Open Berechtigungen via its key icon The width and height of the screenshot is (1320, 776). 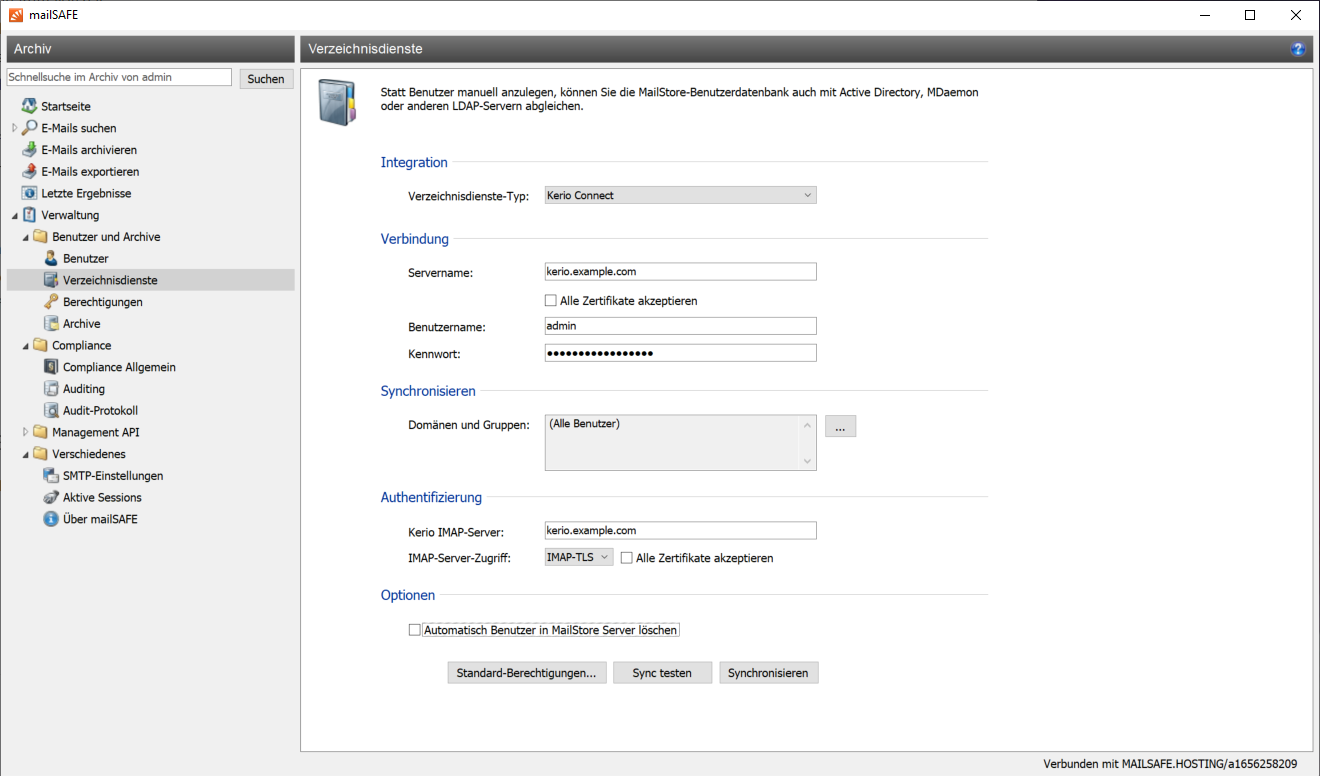tap(52, 302)
